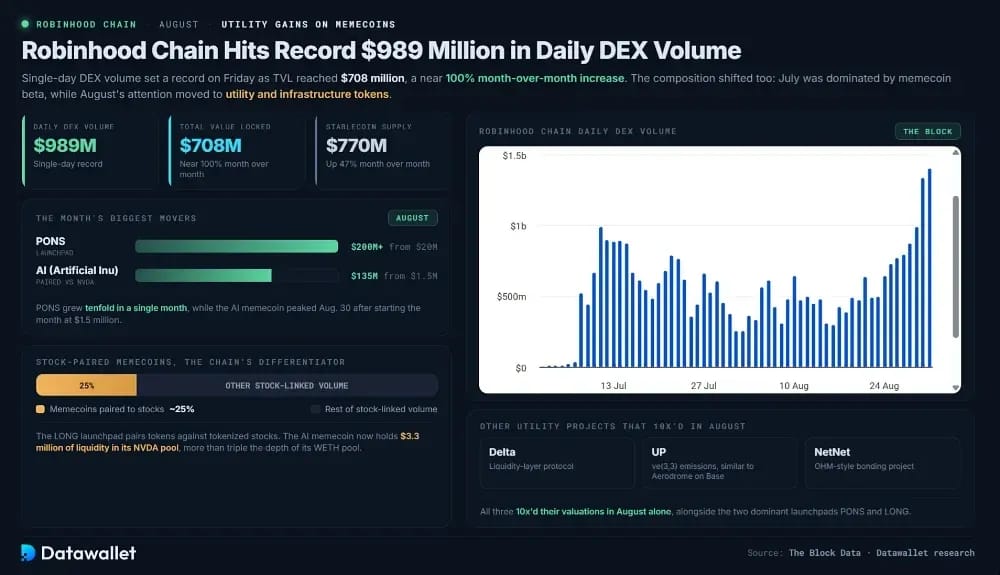This screenshot has height=575, width=1000.
Task: Click Datawallet research source text
Action: coord(925,553)
